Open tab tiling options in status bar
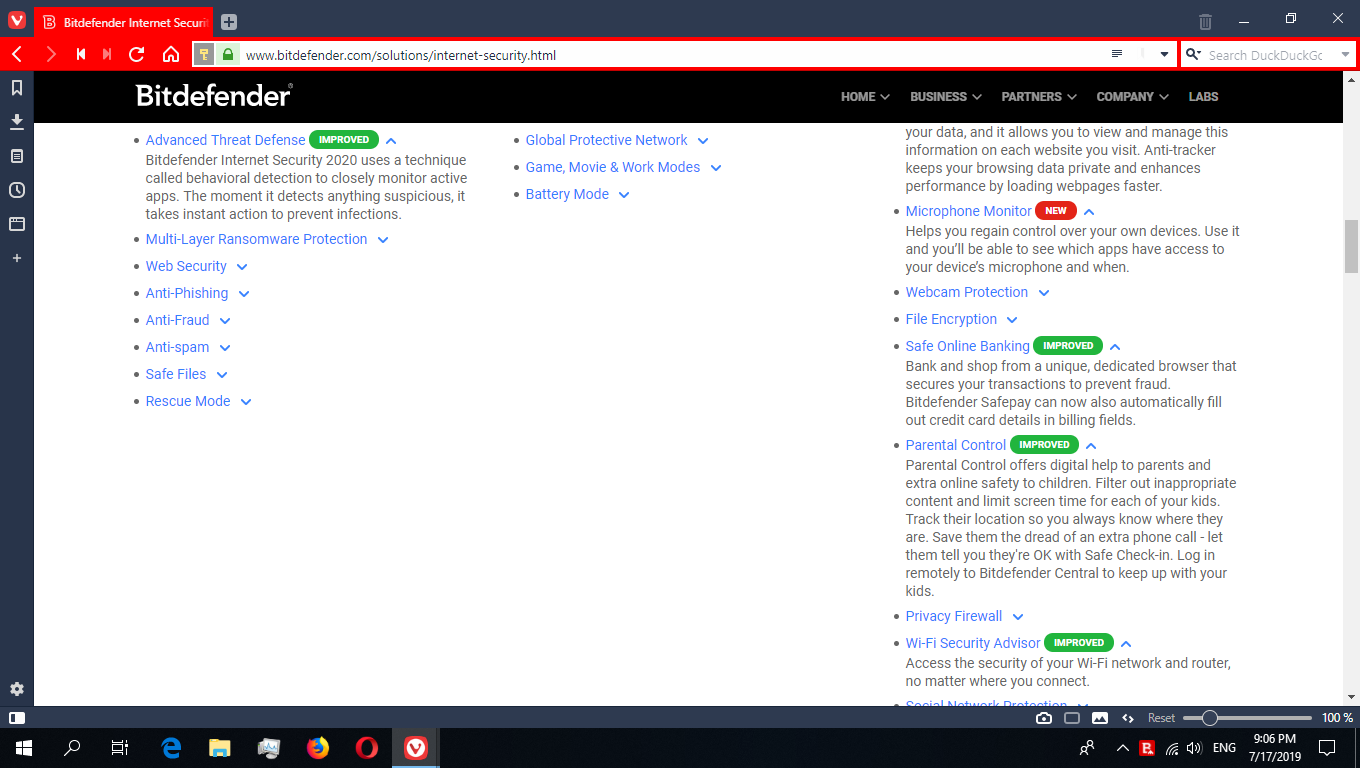The image size is (1360, 768). click(x=1072, y=718)
